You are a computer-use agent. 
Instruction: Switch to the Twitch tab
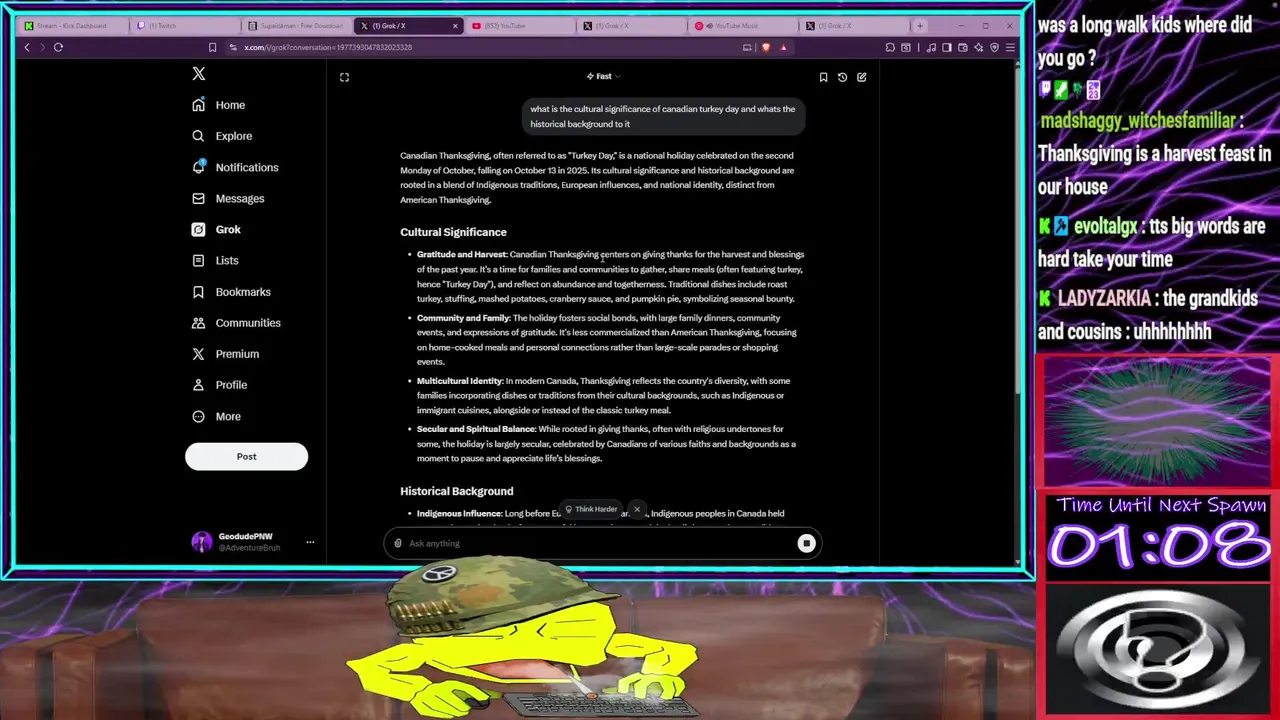(185, 26)
